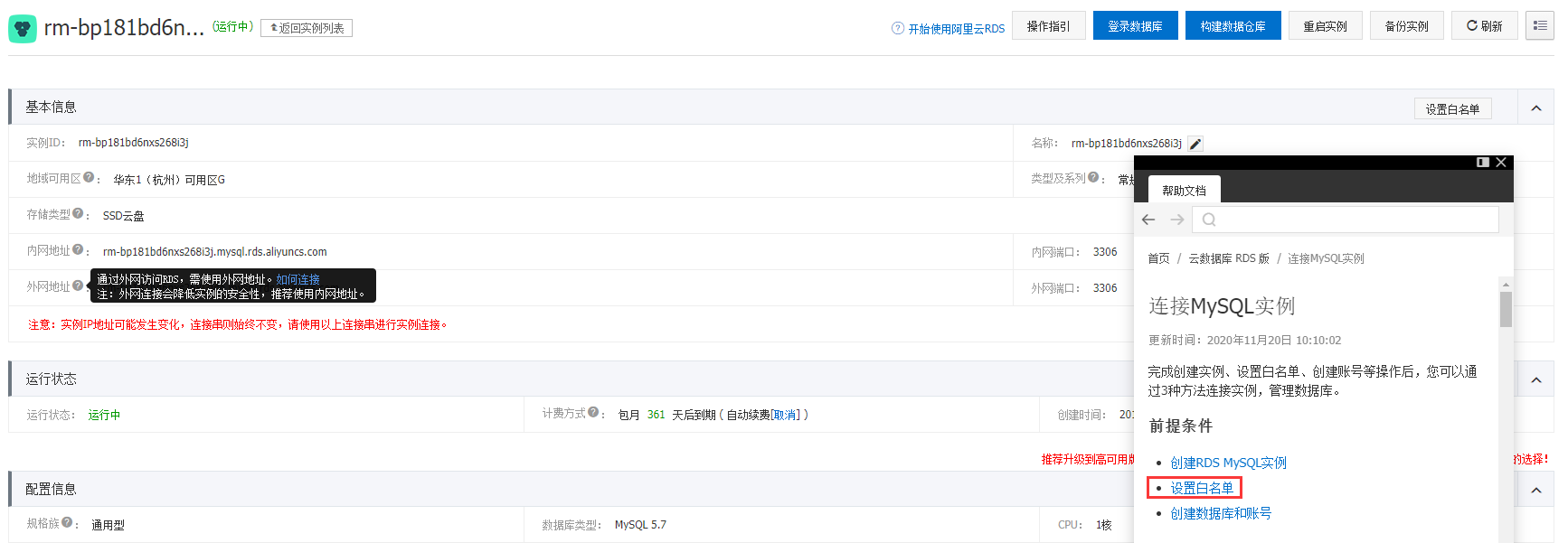This screenshot has width=1568, height=543.
Task: Click the title rm-bp181bd6n... at top
Action: pyautogui.click(x=124, y=28)
